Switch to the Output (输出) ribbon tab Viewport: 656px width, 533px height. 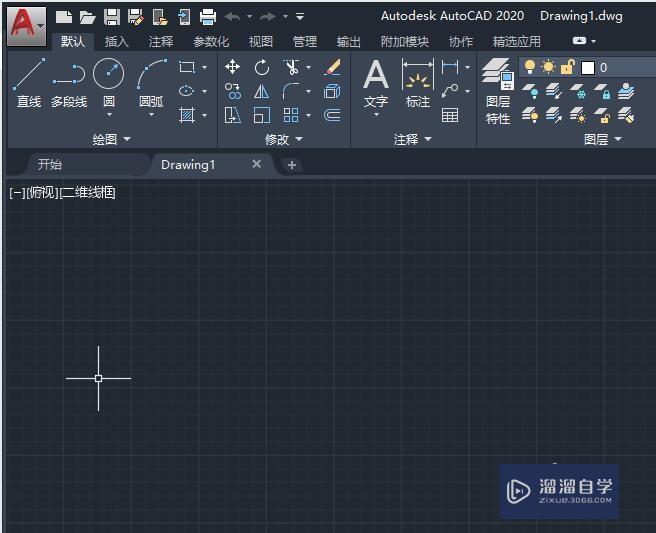coord(348,41)
